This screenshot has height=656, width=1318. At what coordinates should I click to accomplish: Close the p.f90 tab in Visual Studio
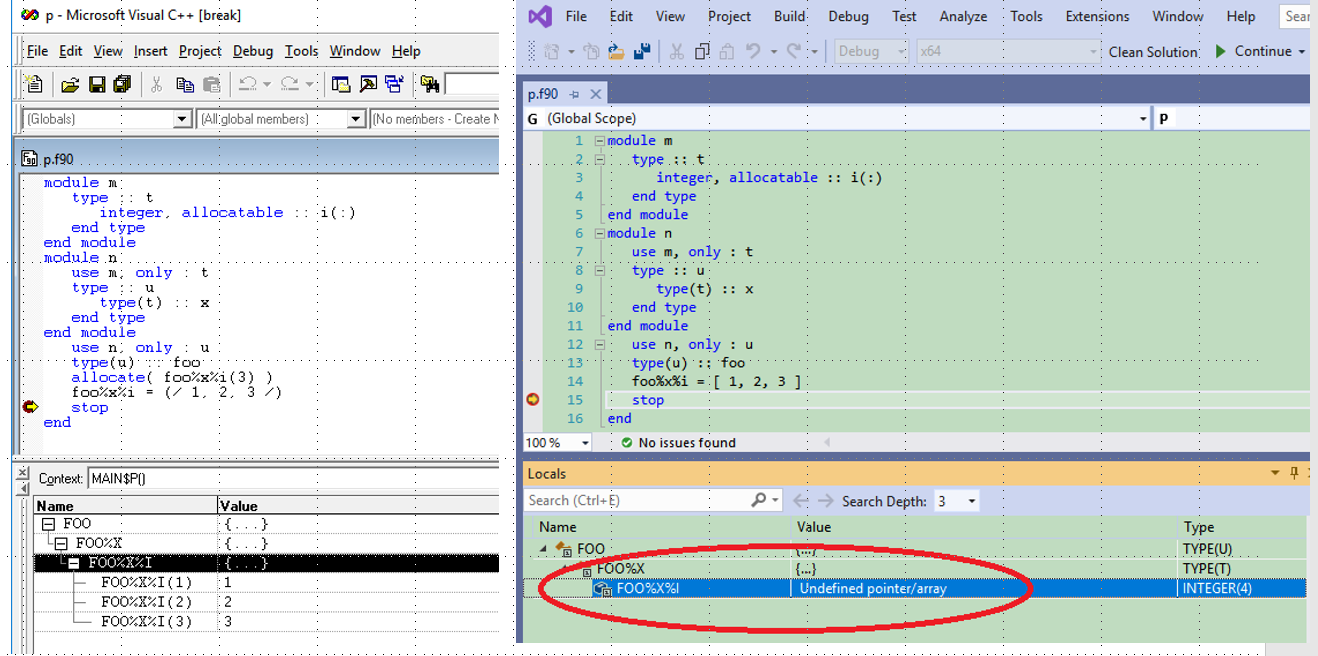[596, 94]
